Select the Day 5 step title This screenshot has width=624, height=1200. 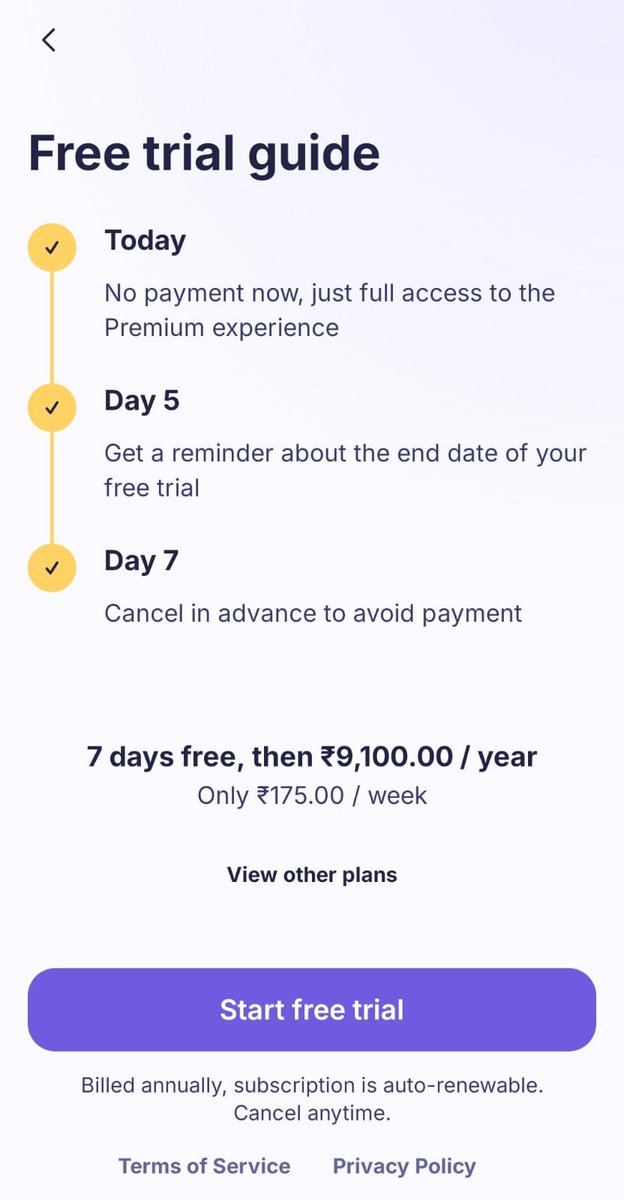click(x=142, y=401)
